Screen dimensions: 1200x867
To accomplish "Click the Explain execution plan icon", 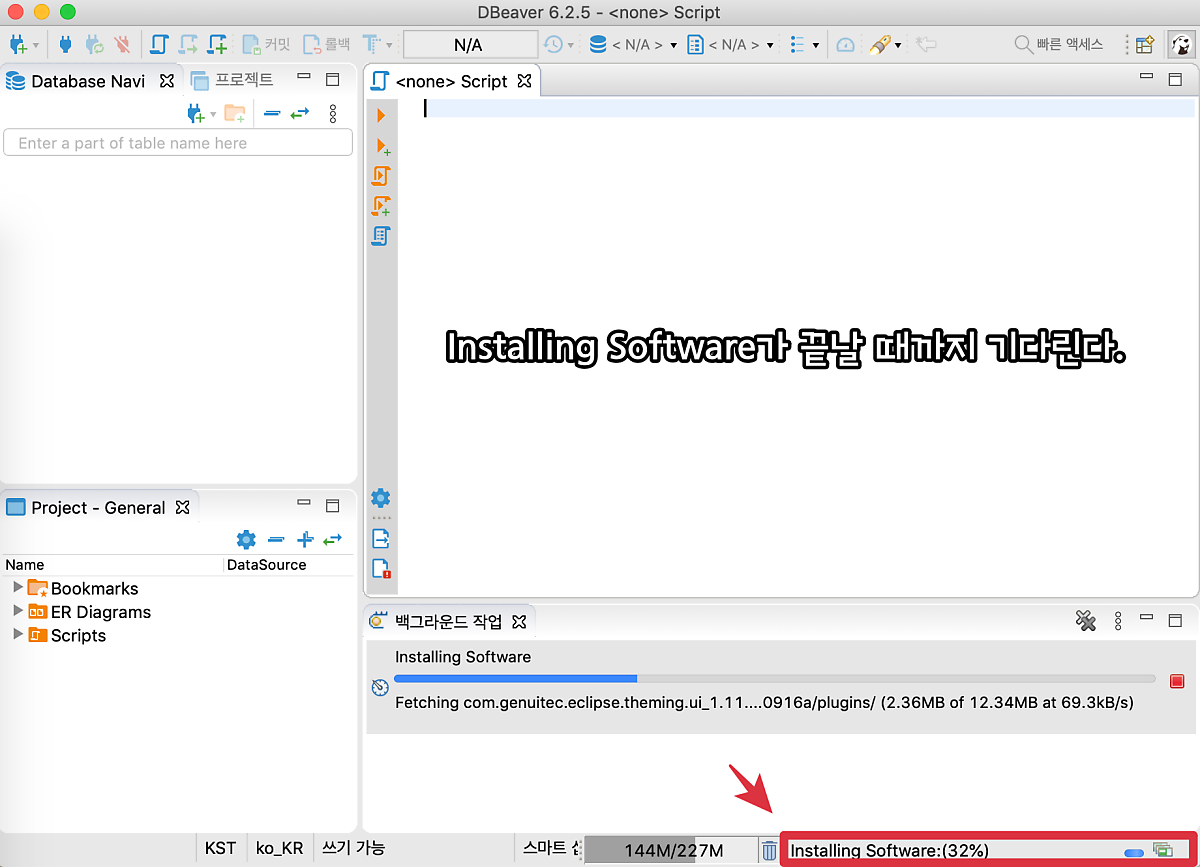I will 381,236.
